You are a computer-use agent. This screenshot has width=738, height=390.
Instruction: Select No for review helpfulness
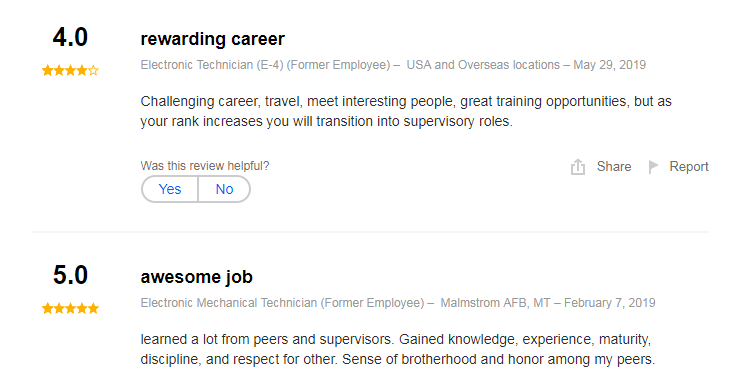225,189
